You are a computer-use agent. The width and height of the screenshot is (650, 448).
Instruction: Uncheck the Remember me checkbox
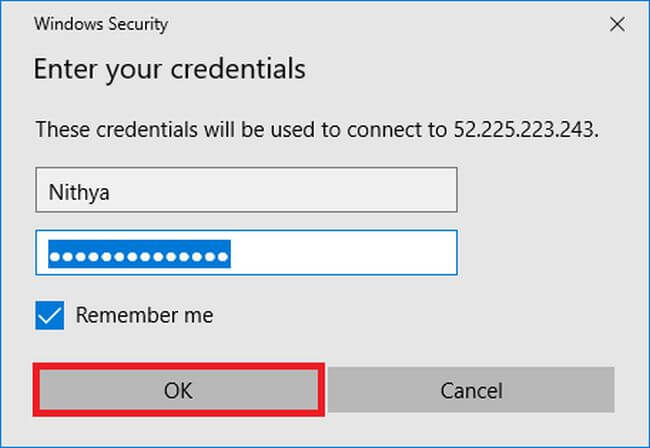(49, 316)
